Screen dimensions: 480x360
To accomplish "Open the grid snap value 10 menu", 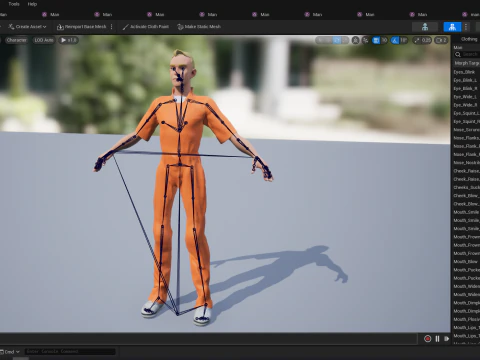I will click(x=384, y=40).
